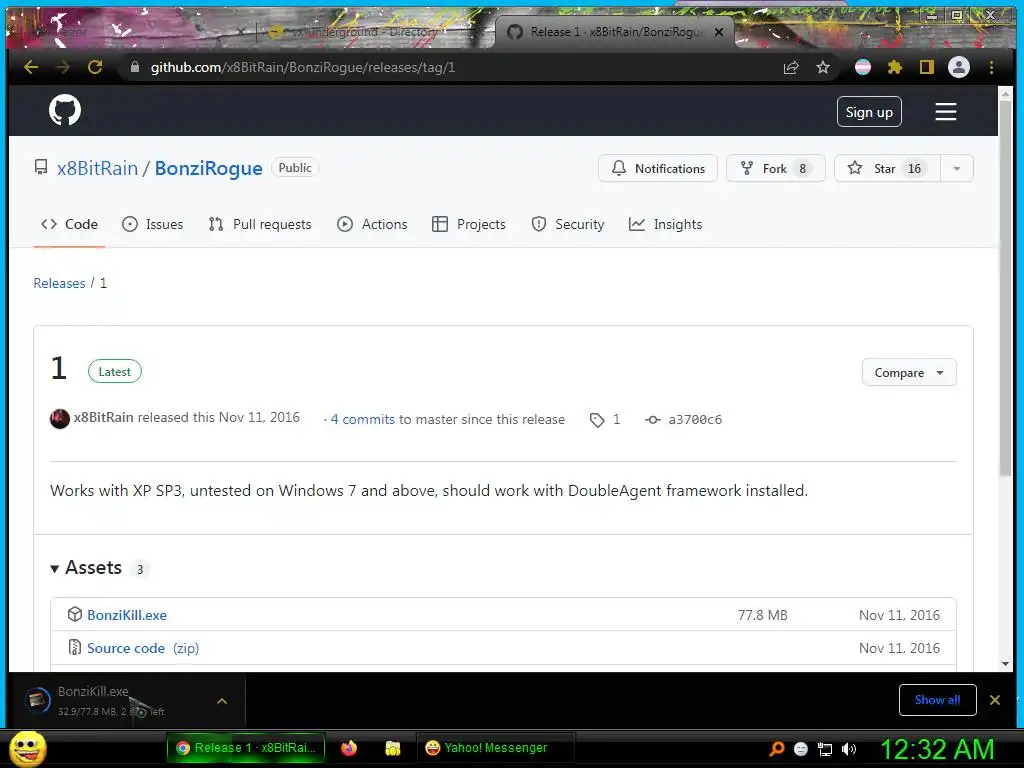Star the BonziRogue repository
Image resolution: width=1024 pixels, height=768 pixels.
click(887, 168)
